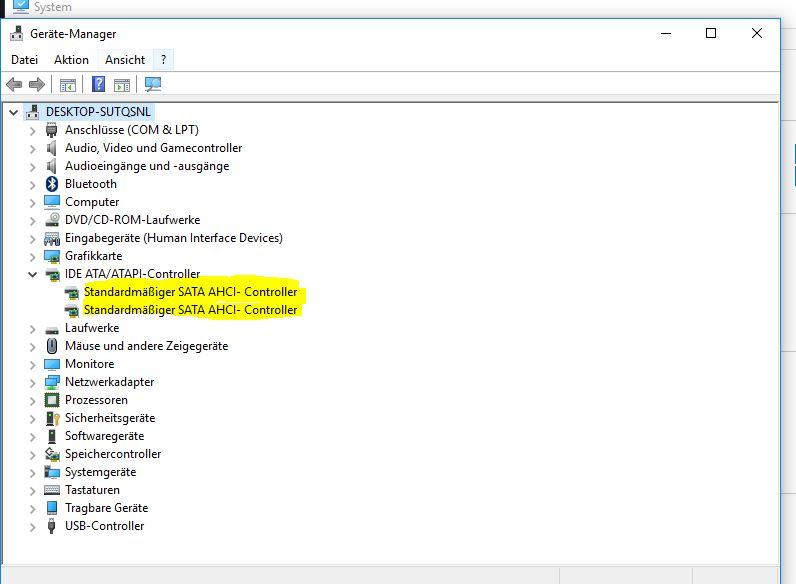Toggle the console tree view toolbar icon
Image resolution: width=796 pixels, height=584 pixels.
(68, 85)
